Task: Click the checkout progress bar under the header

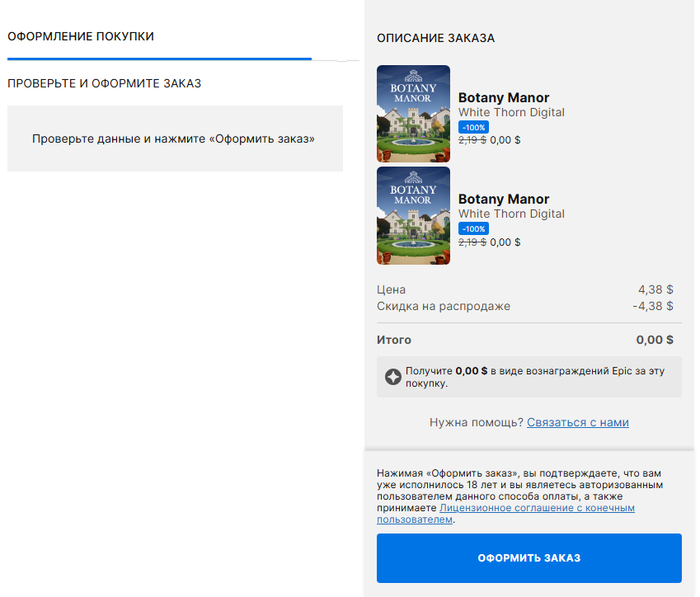Action: 160,59
